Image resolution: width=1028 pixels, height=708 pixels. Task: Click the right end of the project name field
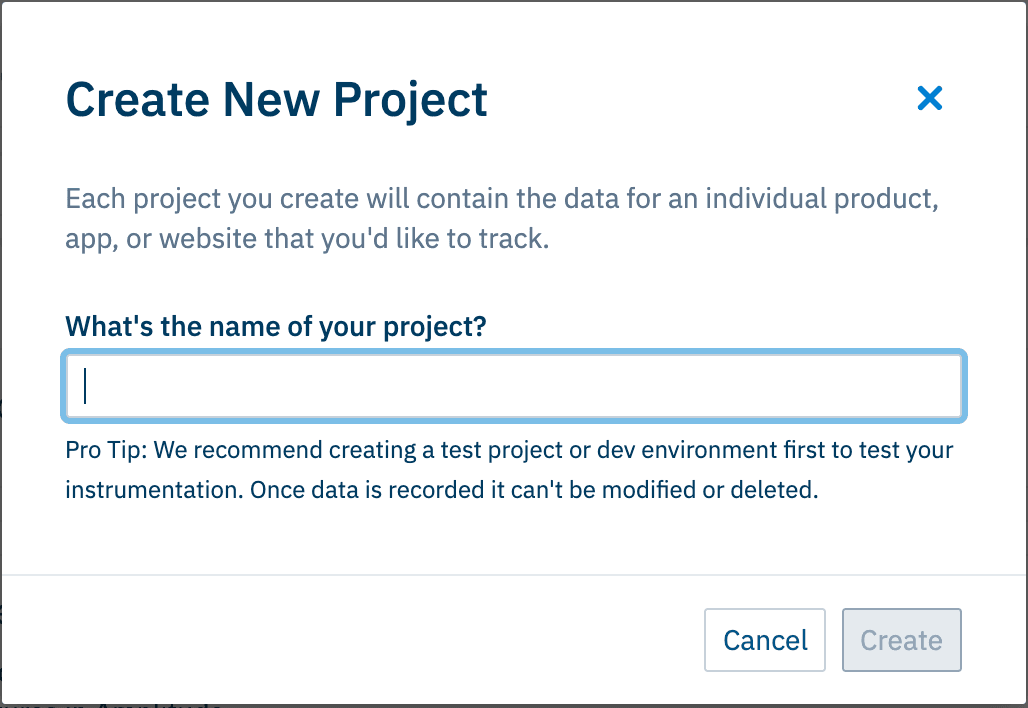click(x=940, y=386)
